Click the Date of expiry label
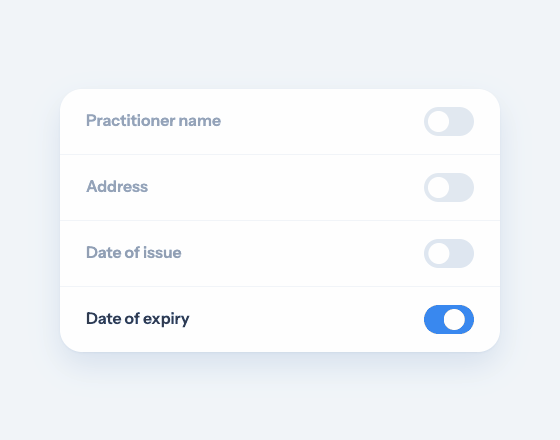Screen dimensions: 560x440 (138, 319)
